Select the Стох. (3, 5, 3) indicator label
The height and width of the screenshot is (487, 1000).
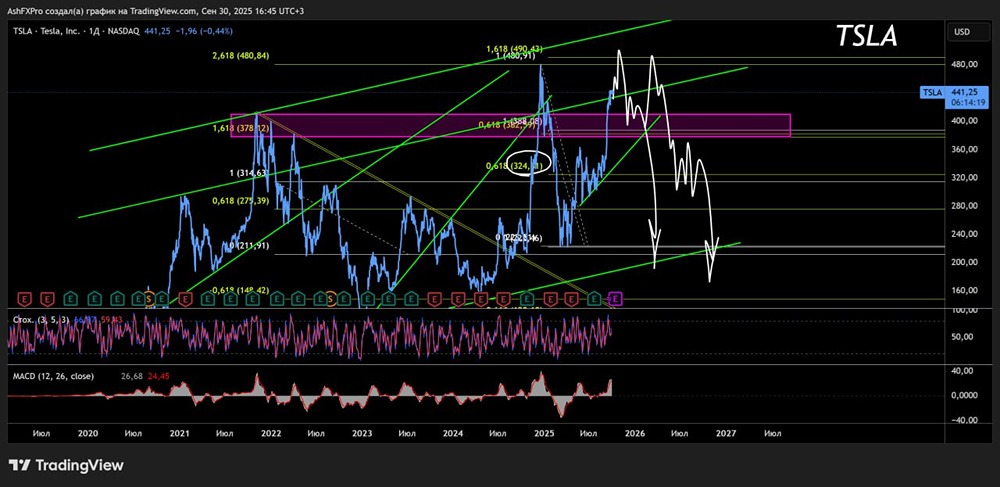pos(43,319)
